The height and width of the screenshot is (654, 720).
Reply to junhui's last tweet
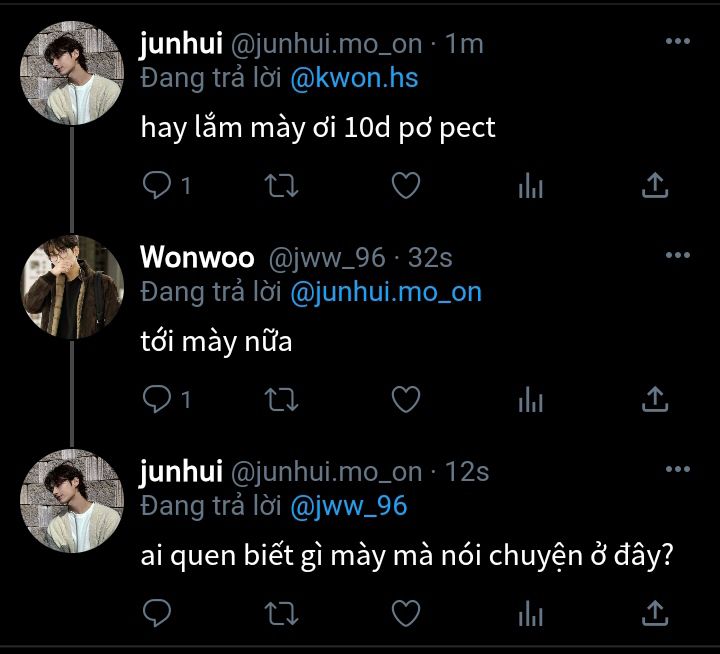tap(157, 613)
